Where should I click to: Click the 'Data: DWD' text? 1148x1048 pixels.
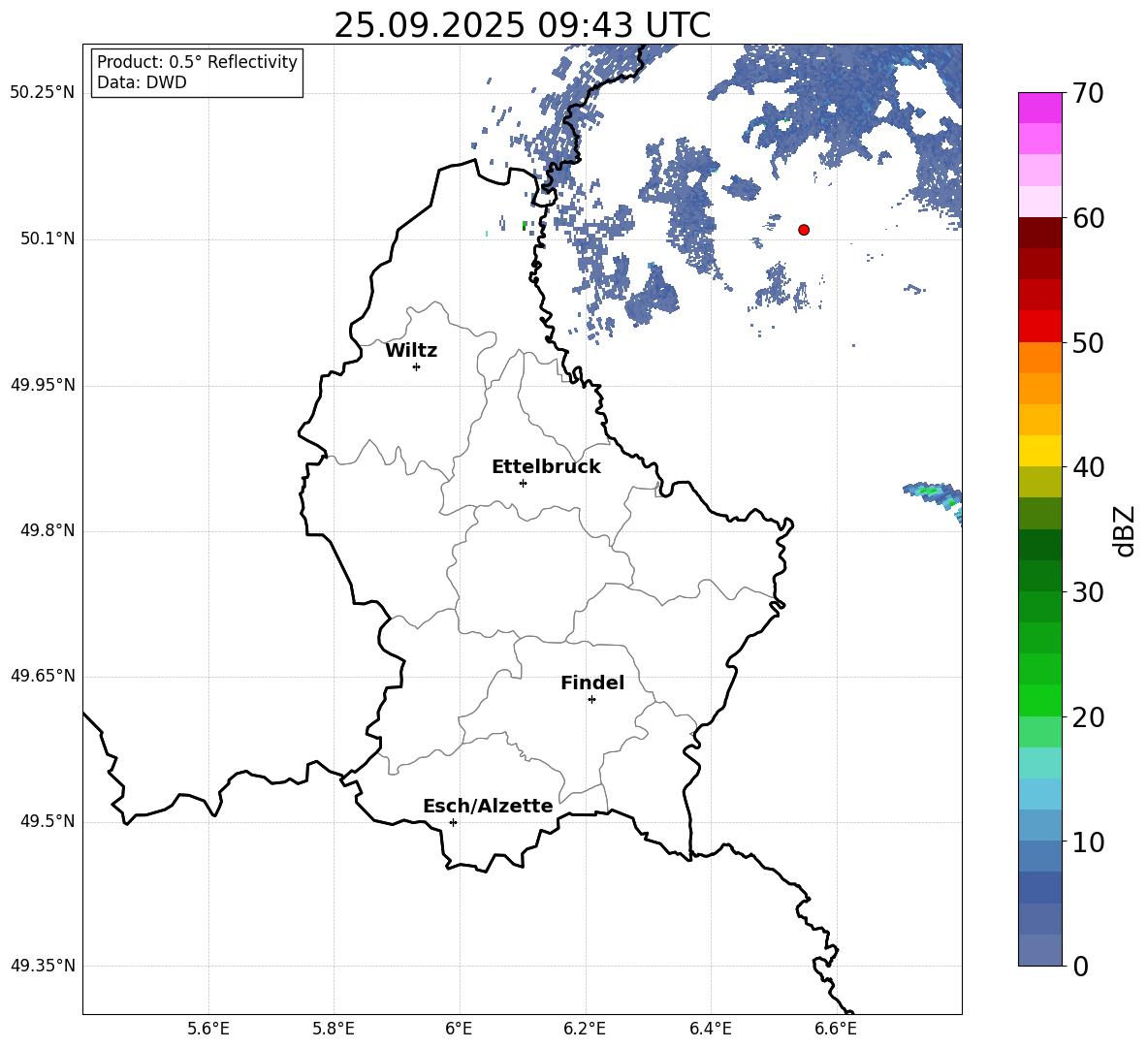(142, 82)
